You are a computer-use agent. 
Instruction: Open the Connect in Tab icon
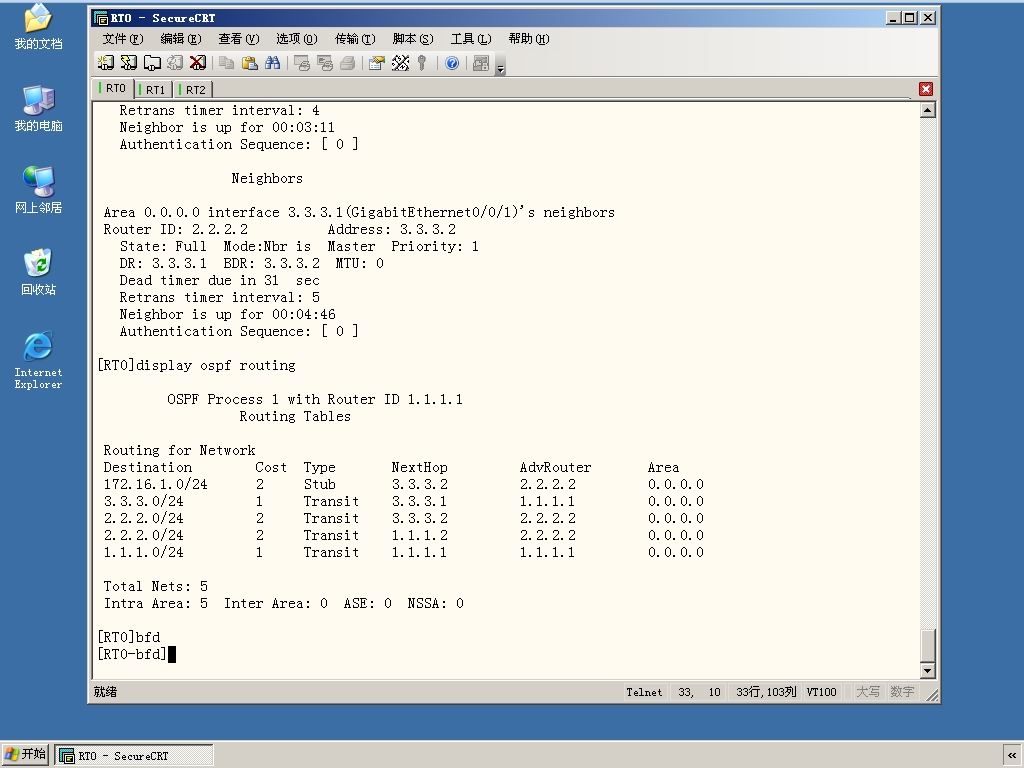pos(152,63)
